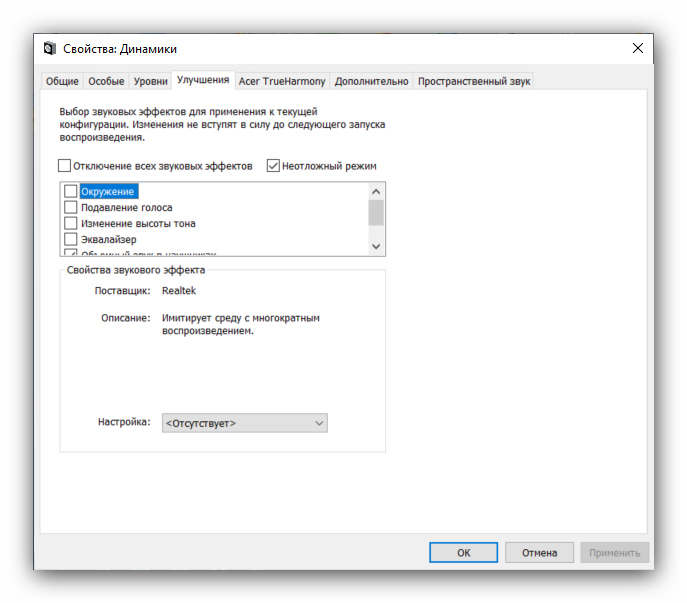Click the effects list scrollbar thumb
The width and height of the screenshot is (687, 603).
point(376,213)
